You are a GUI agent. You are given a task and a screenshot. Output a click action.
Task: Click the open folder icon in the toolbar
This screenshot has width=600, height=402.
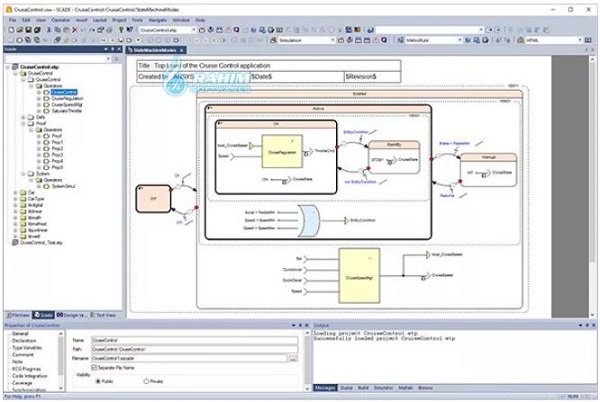coord(20,29)
